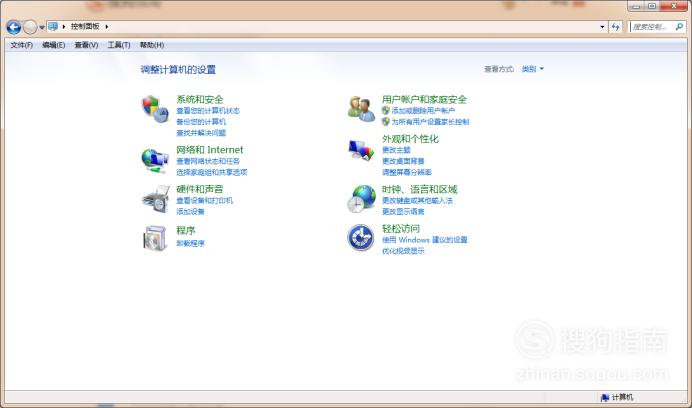This screenshot has width=692, height=408.
Task: Open the 文件(F) menu
Action: coord(22,45)
